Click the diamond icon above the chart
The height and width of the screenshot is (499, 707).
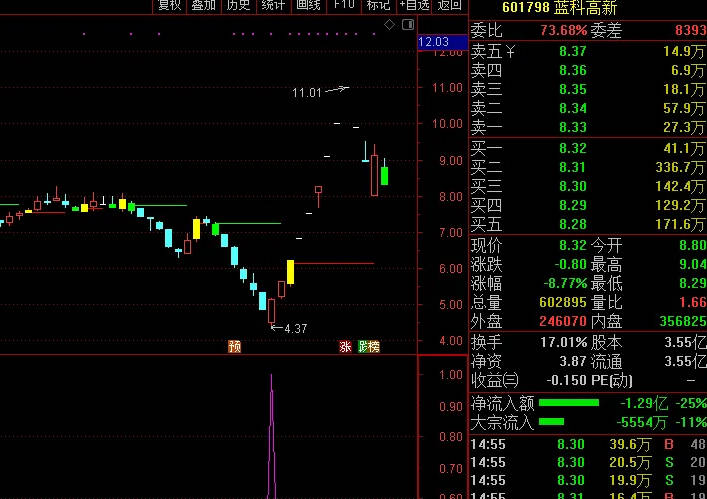[x=389, y=24]
